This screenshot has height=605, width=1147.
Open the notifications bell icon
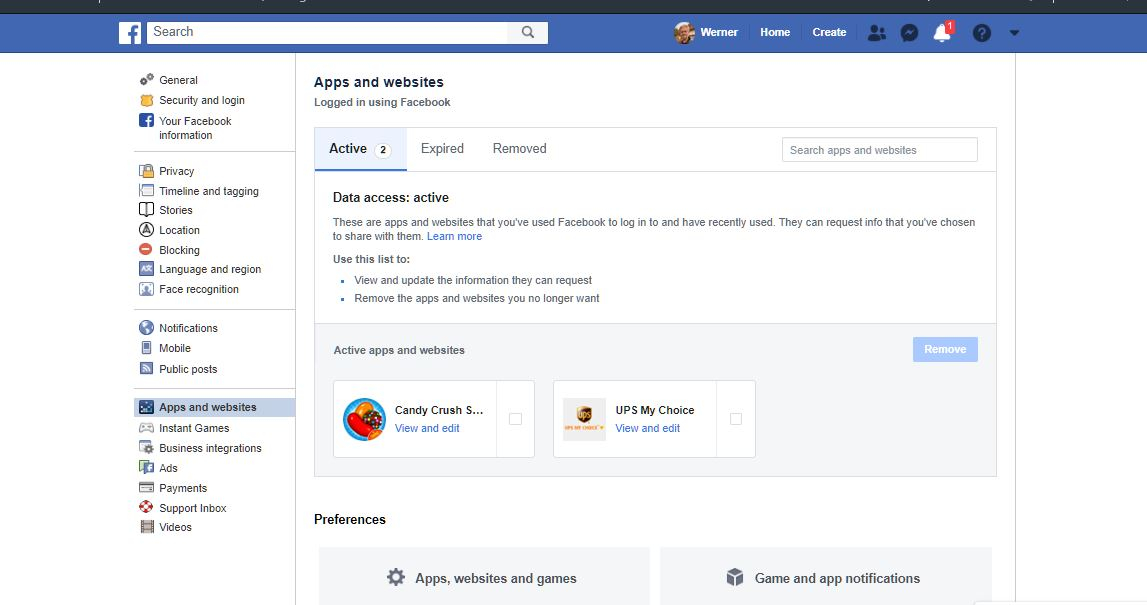[x=942, y=32]
